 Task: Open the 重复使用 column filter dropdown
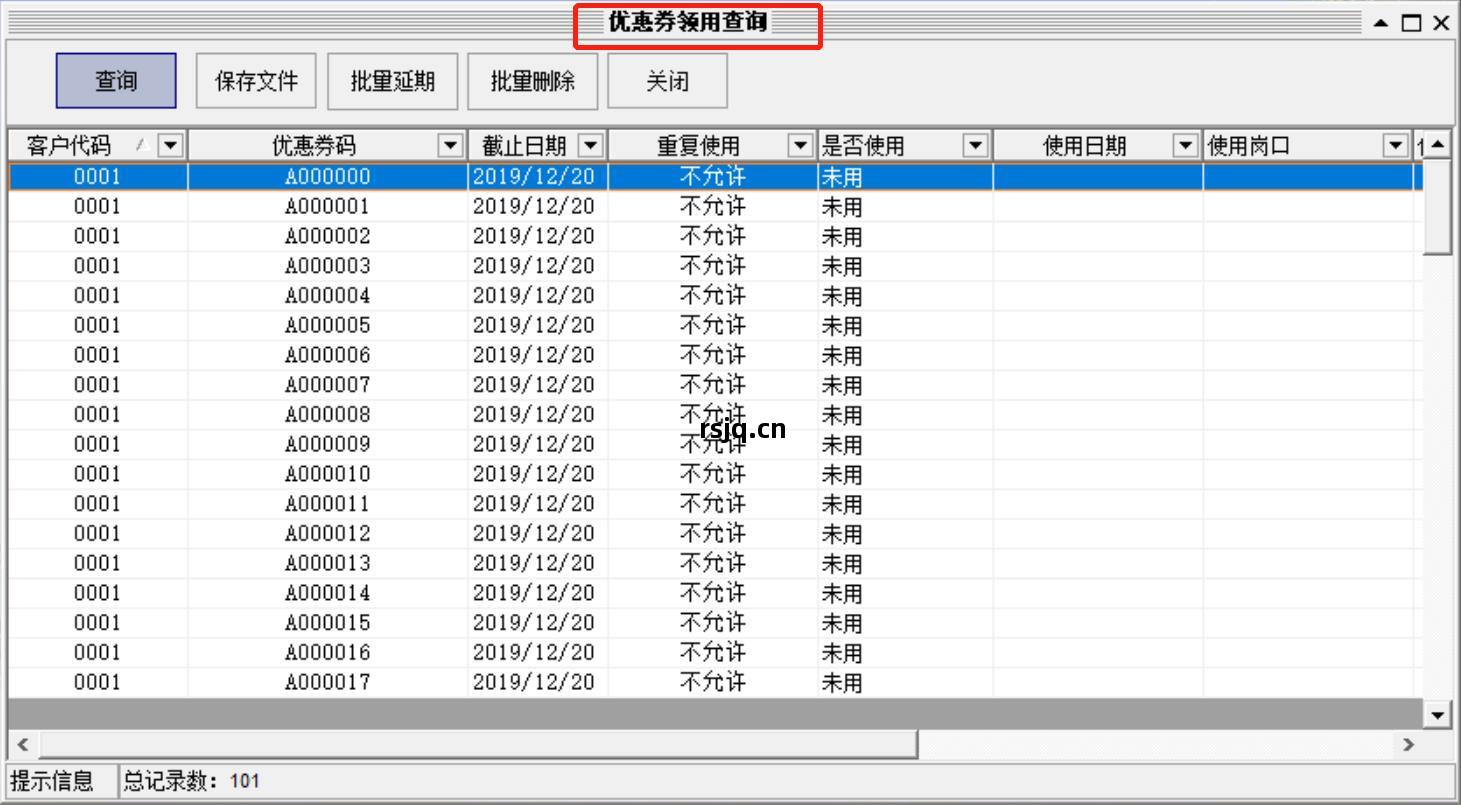pyautogui.click(x=800, y=144)
